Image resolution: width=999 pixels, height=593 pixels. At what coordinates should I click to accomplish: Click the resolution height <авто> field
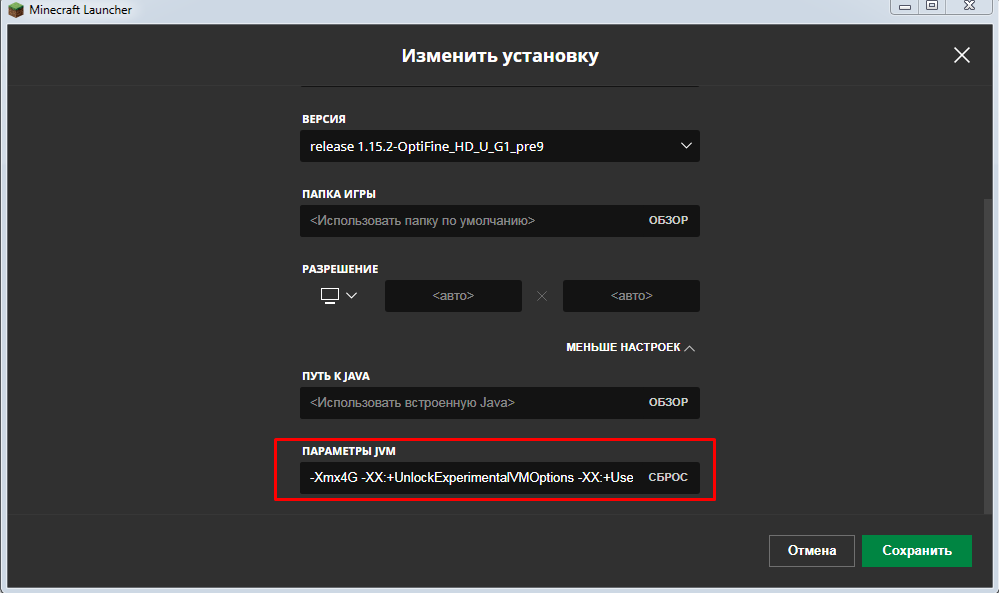coord(631,296)
